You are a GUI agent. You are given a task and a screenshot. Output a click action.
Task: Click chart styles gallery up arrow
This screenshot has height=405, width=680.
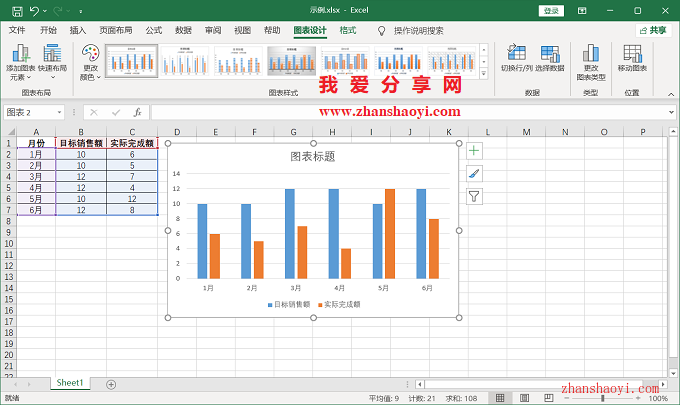[484, 49]
